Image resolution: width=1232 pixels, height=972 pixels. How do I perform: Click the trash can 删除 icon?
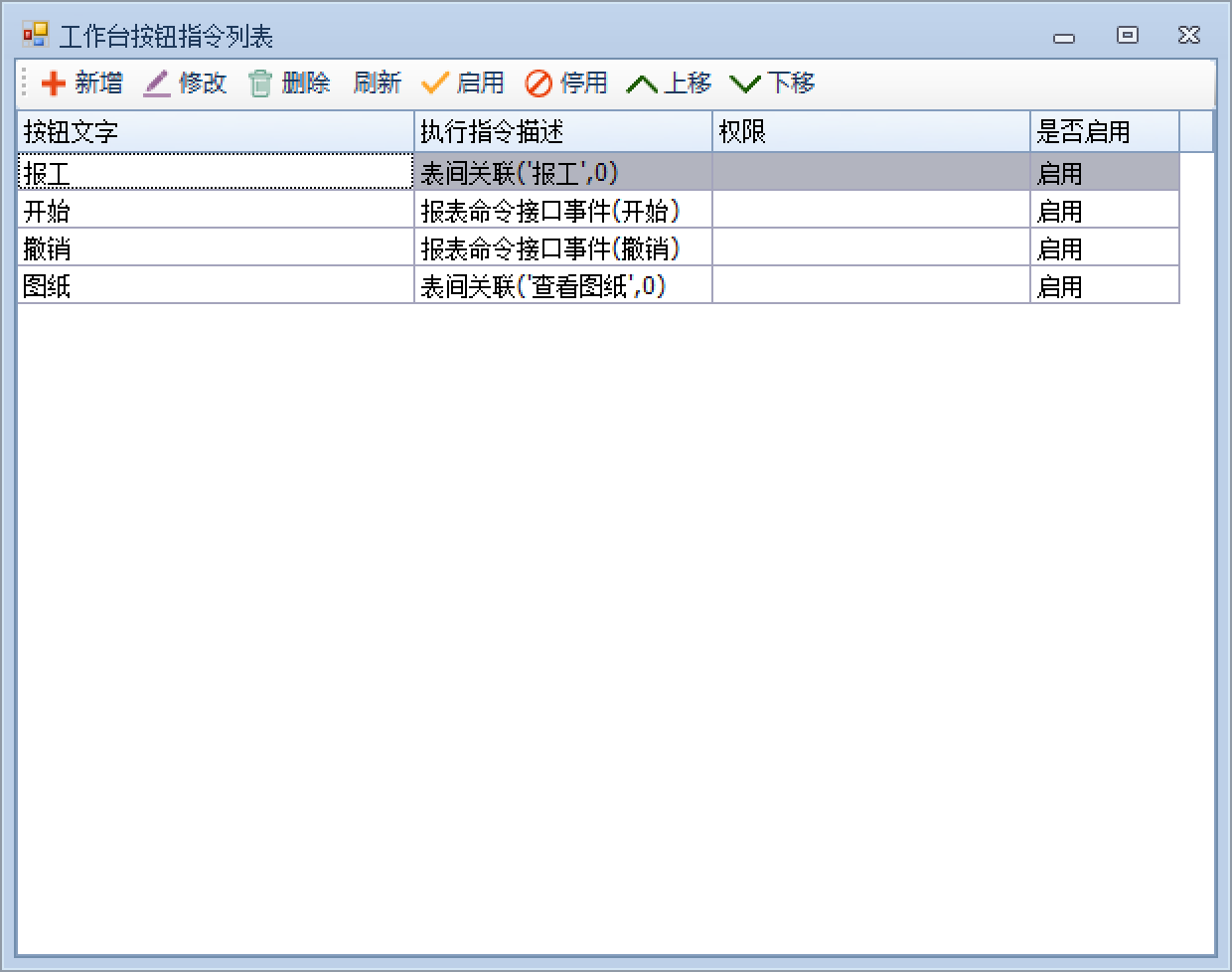260,83
